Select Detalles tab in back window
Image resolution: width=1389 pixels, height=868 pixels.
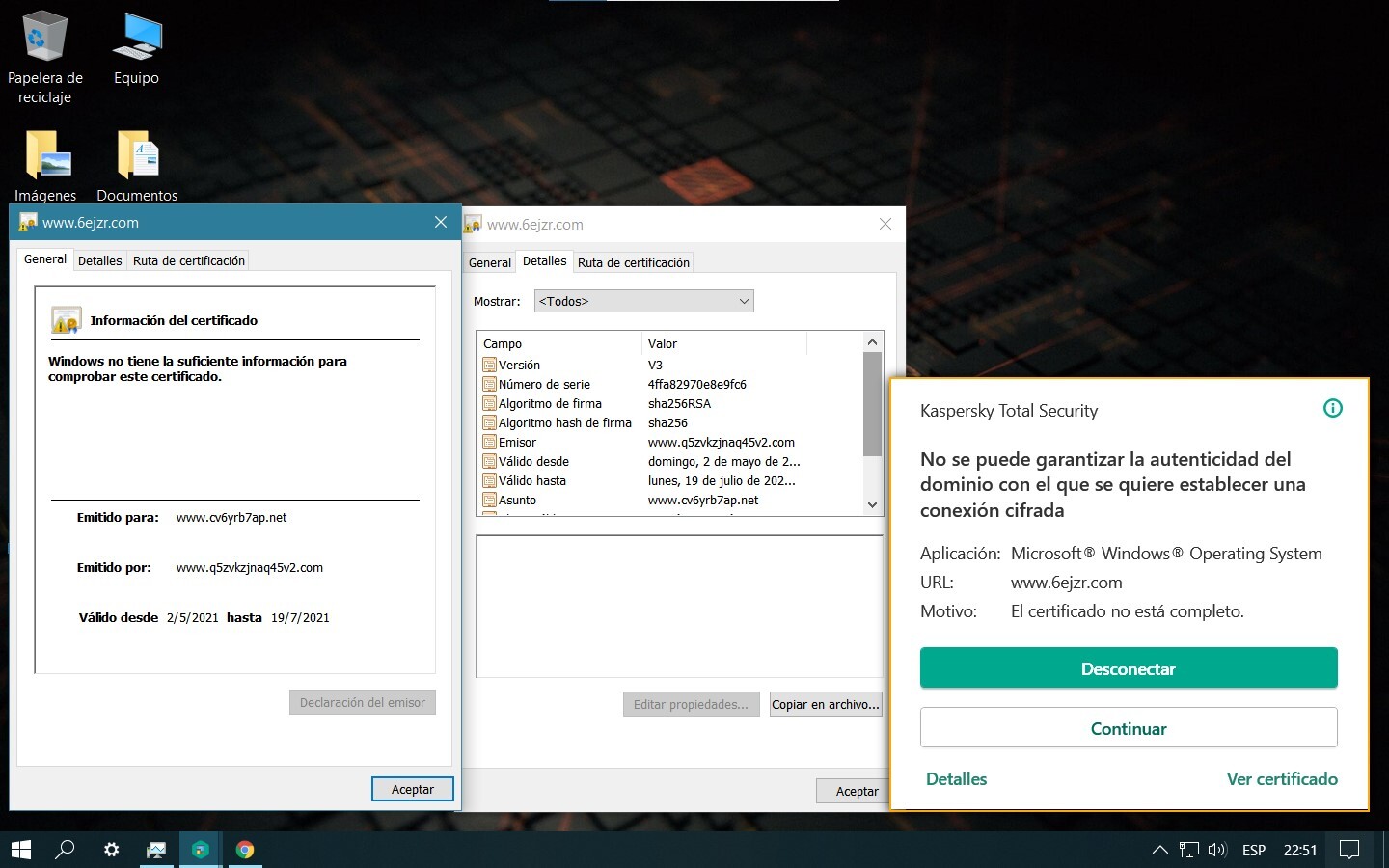[545, 261]
